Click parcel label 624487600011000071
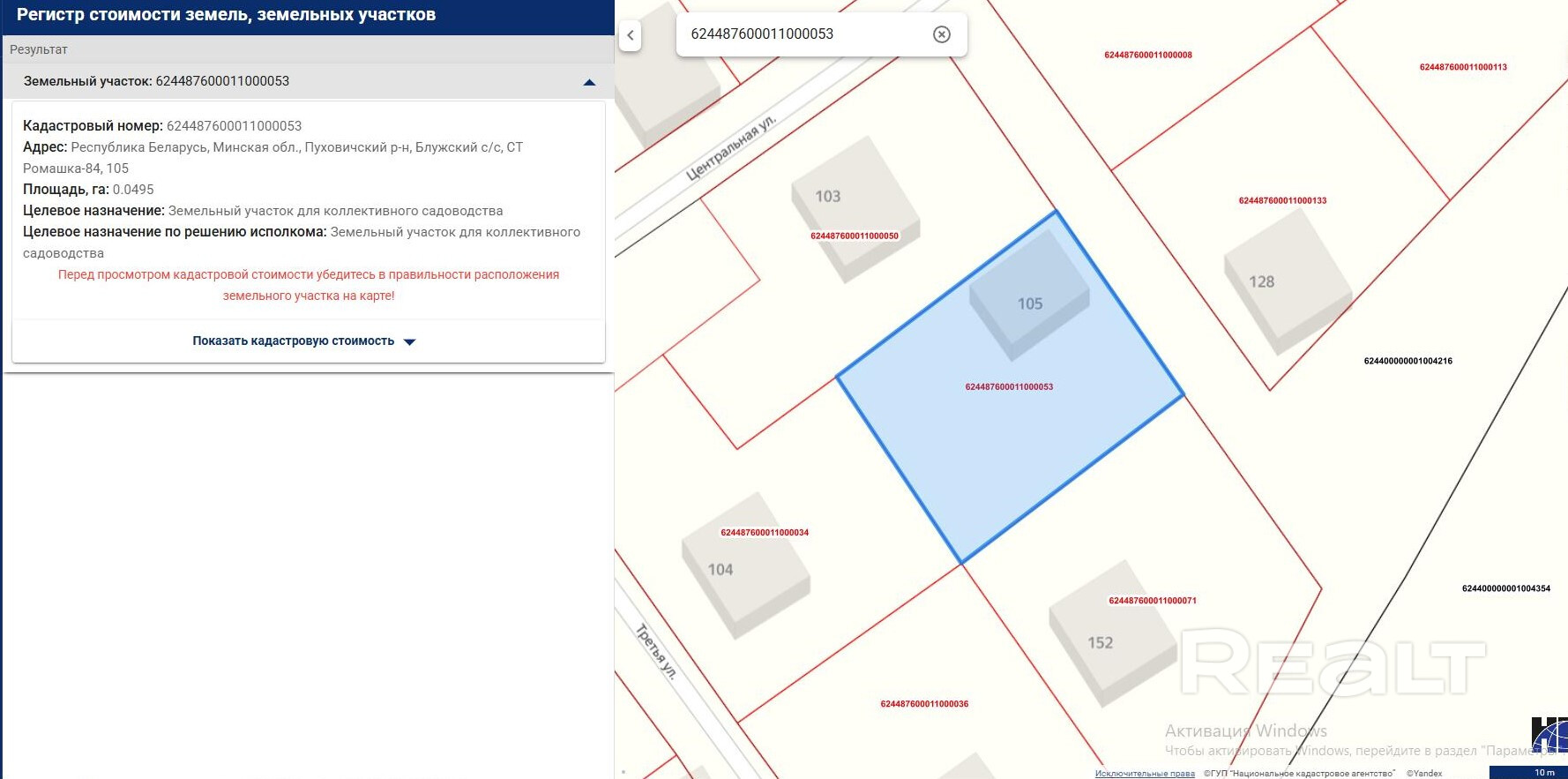 [1152, 601]
